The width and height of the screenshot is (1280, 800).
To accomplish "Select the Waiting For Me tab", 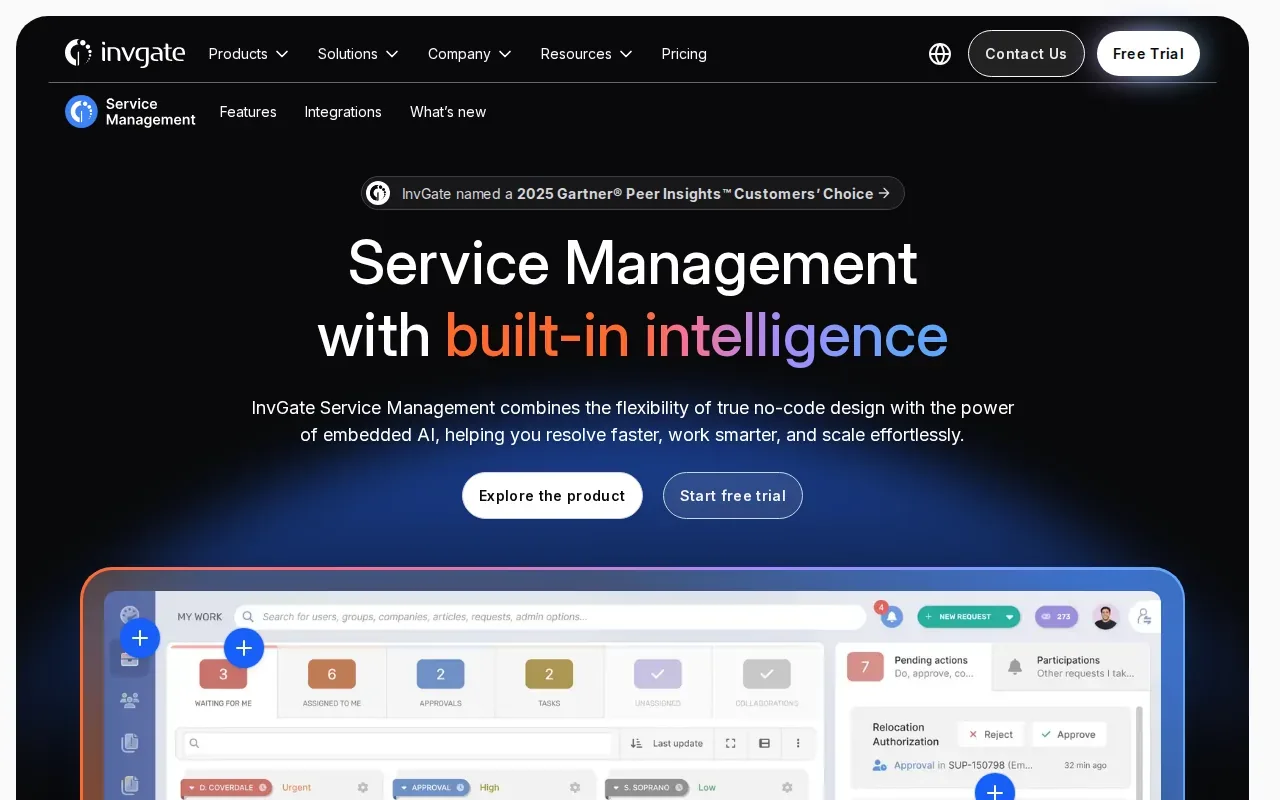I will click(x=223, y=682).
